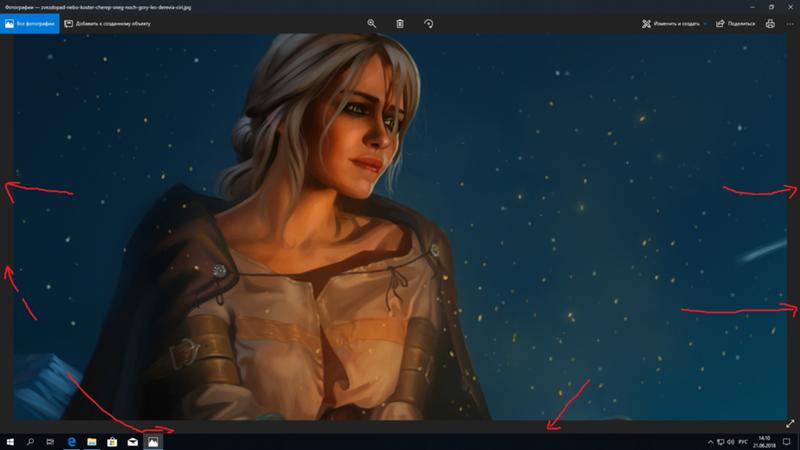Image resolution: width=800 pixels, height=450 pixels.
Task: Add the photo to a creation
Action: pyautogui.click(x=107, y=23)
